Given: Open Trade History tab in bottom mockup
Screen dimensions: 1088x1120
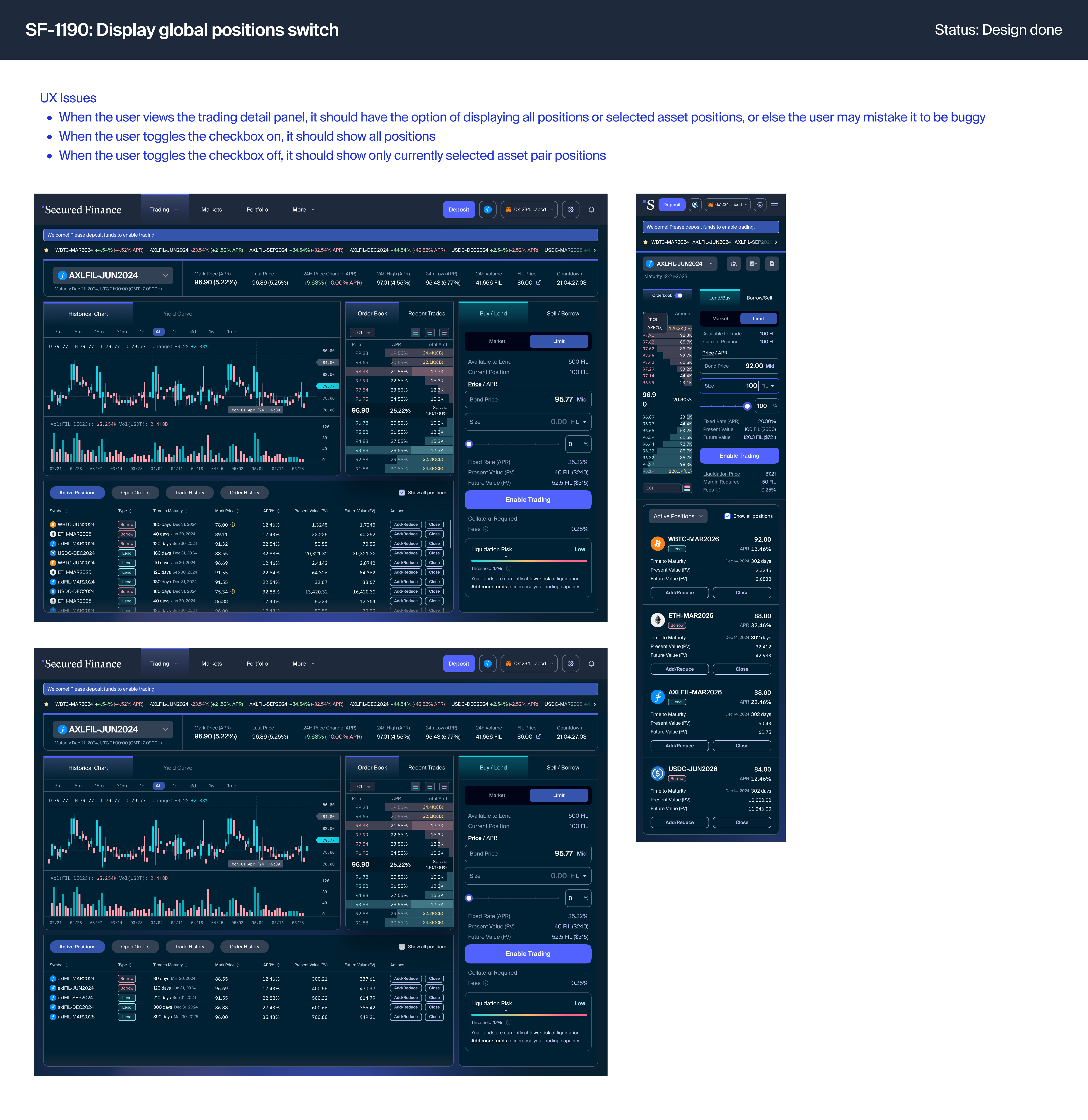Looking at the screenshot, I should click(x=190, y=947).
